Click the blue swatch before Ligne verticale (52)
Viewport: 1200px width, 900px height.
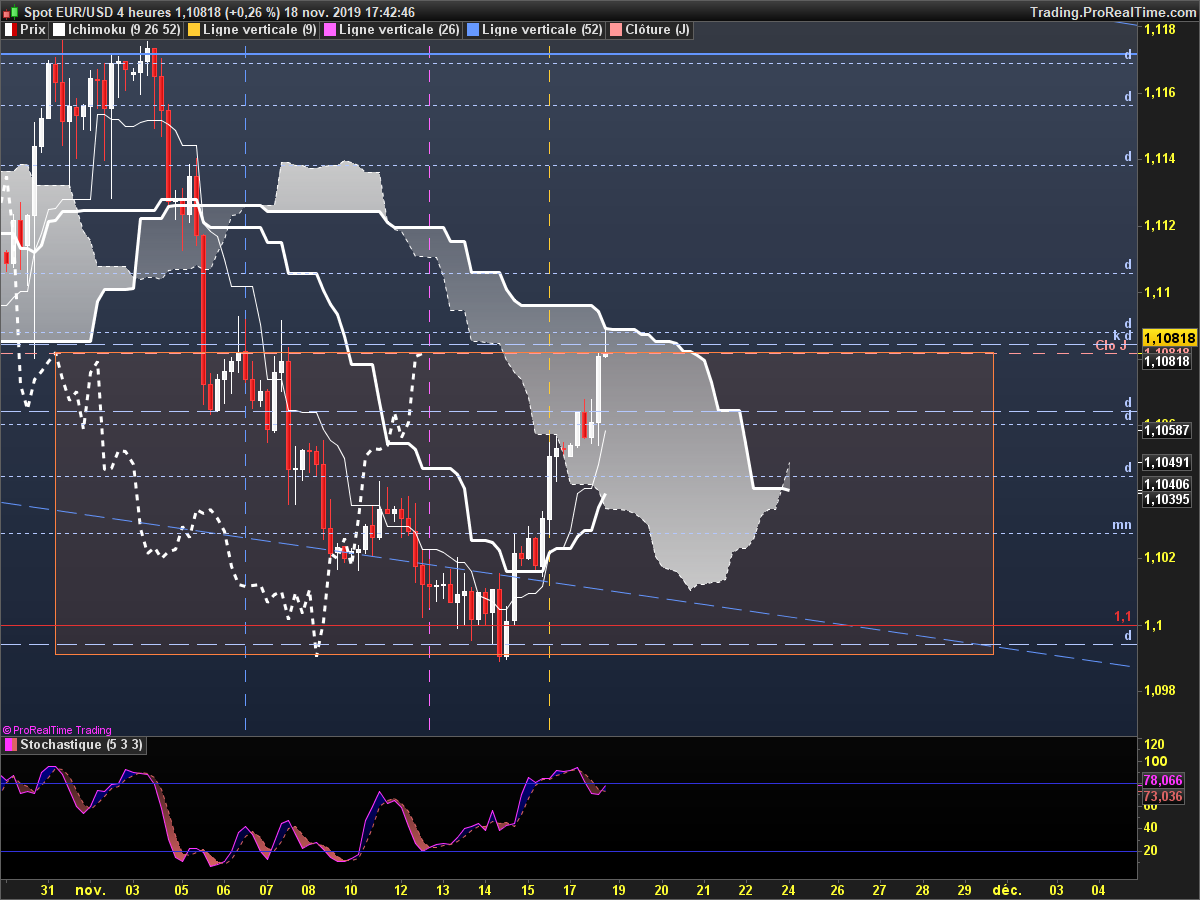473,30
